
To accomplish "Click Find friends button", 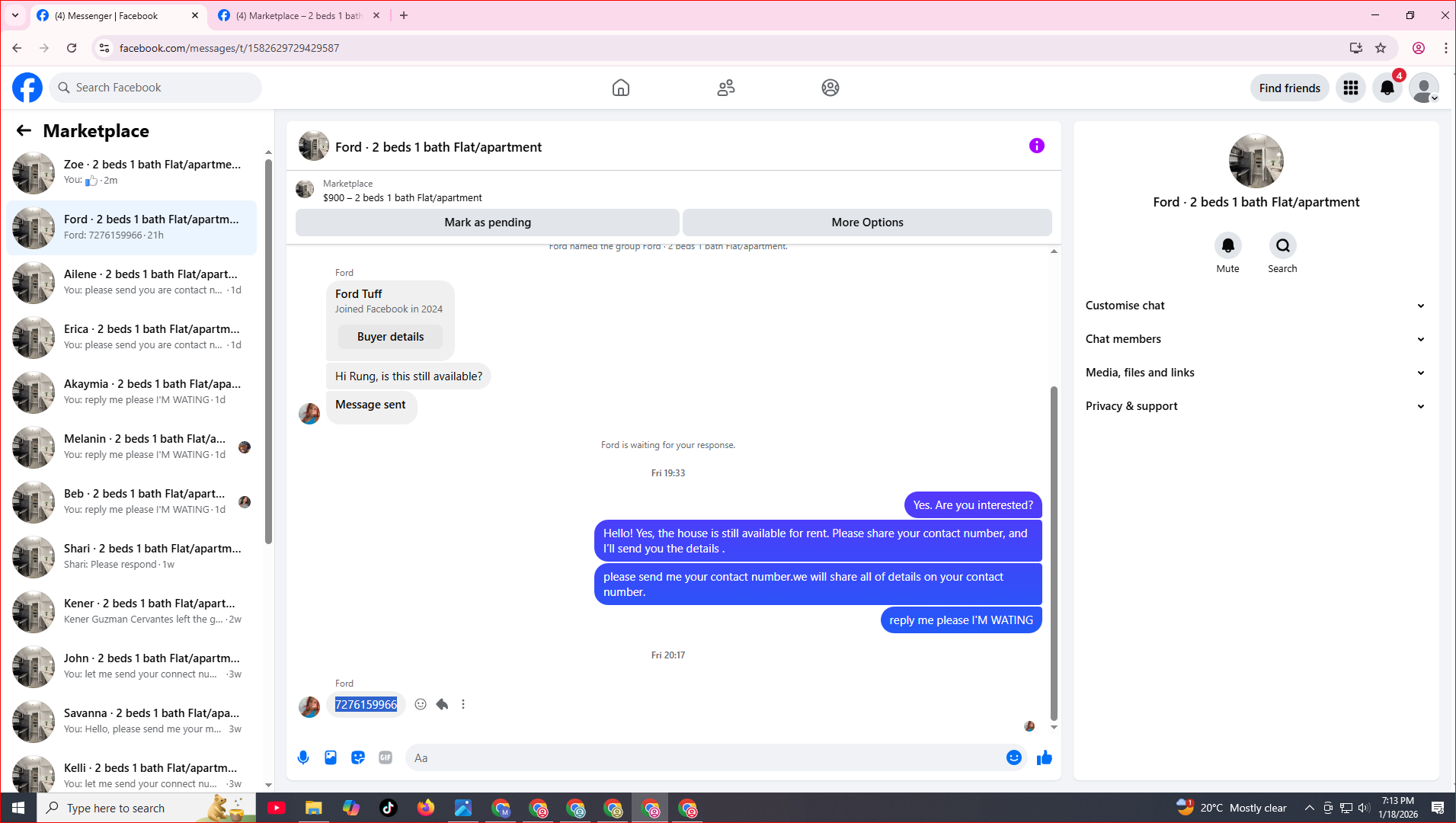I will coord(1289,88).
